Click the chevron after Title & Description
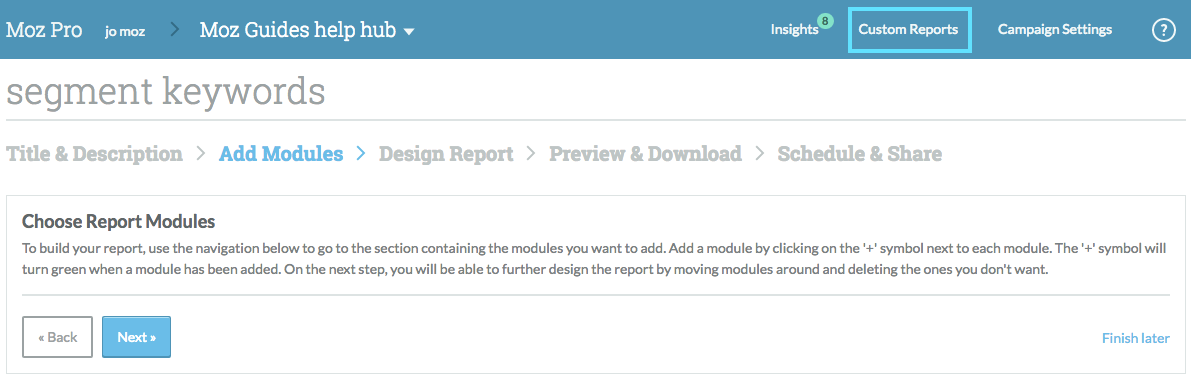Screen dimensions: 1191x384 pyautogui.click(x=201, y=154)
